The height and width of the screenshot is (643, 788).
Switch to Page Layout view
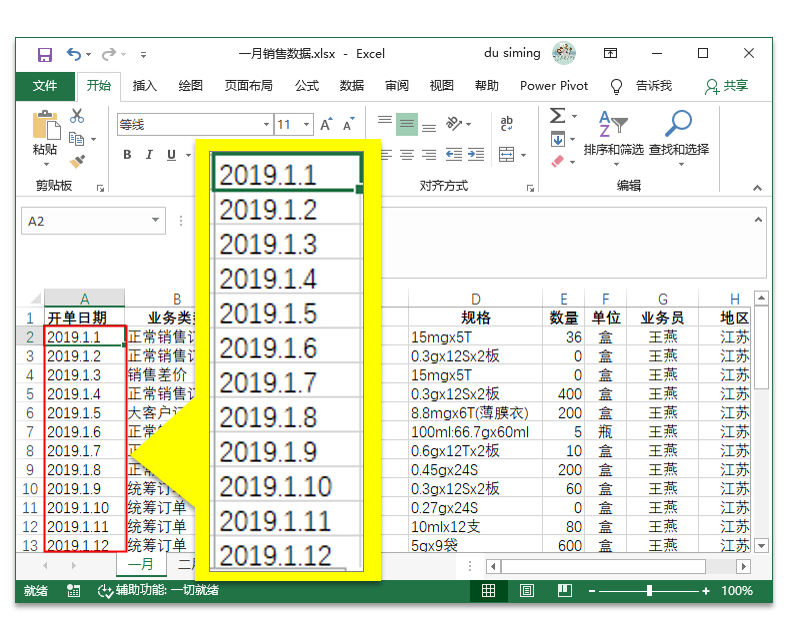[x=526, y=590]
